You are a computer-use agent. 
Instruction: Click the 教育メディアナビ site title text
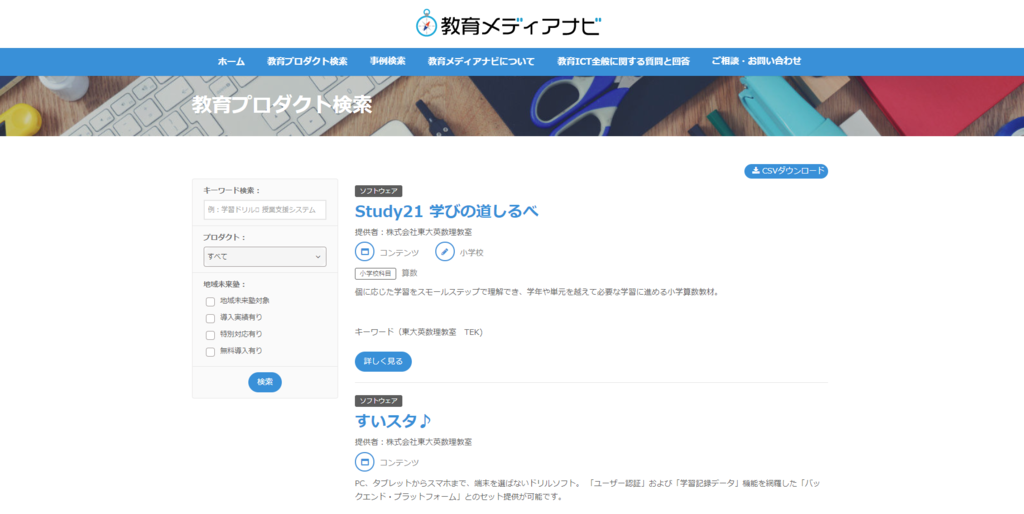point(520,25)
